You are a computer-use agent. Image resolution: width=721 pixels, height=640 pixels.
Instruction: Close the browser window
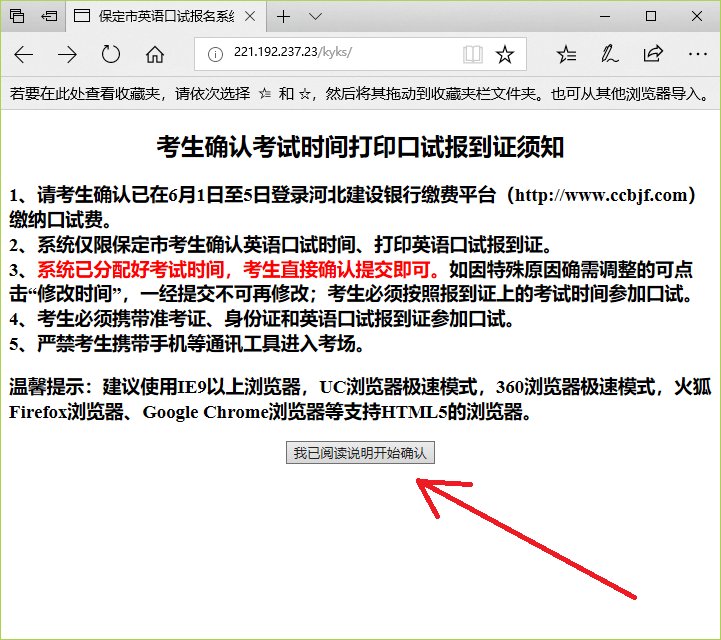coord(697,17)
